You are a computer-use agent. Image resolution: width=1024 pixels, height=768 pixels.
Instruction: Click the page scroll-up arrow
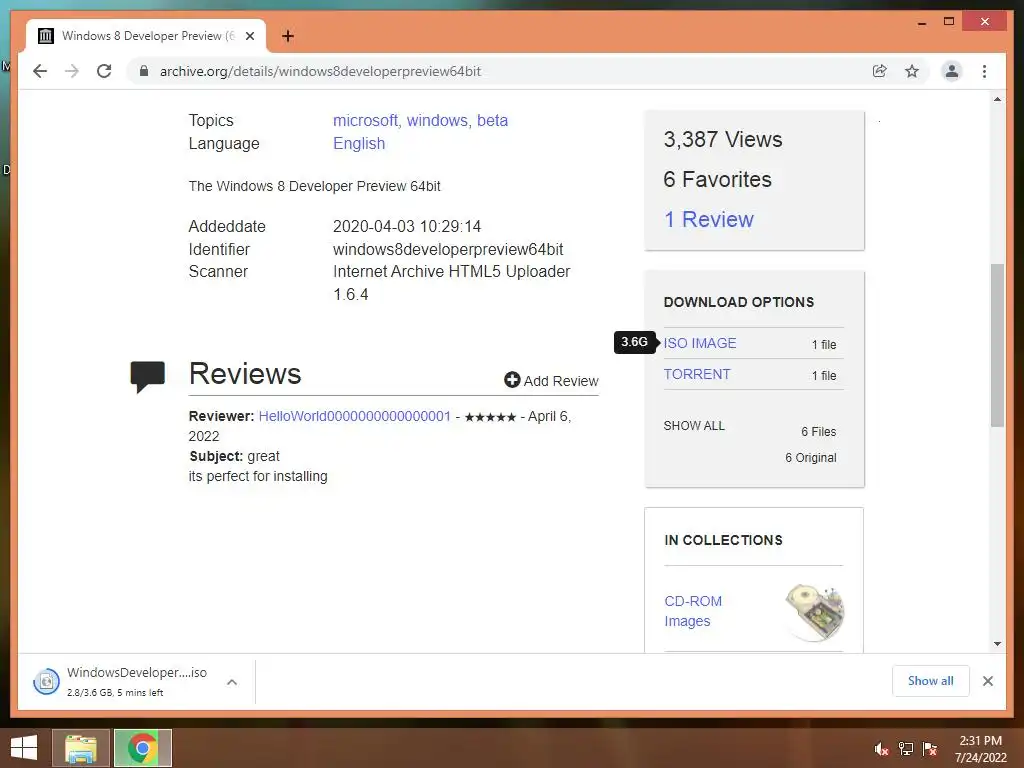(997, 99)
